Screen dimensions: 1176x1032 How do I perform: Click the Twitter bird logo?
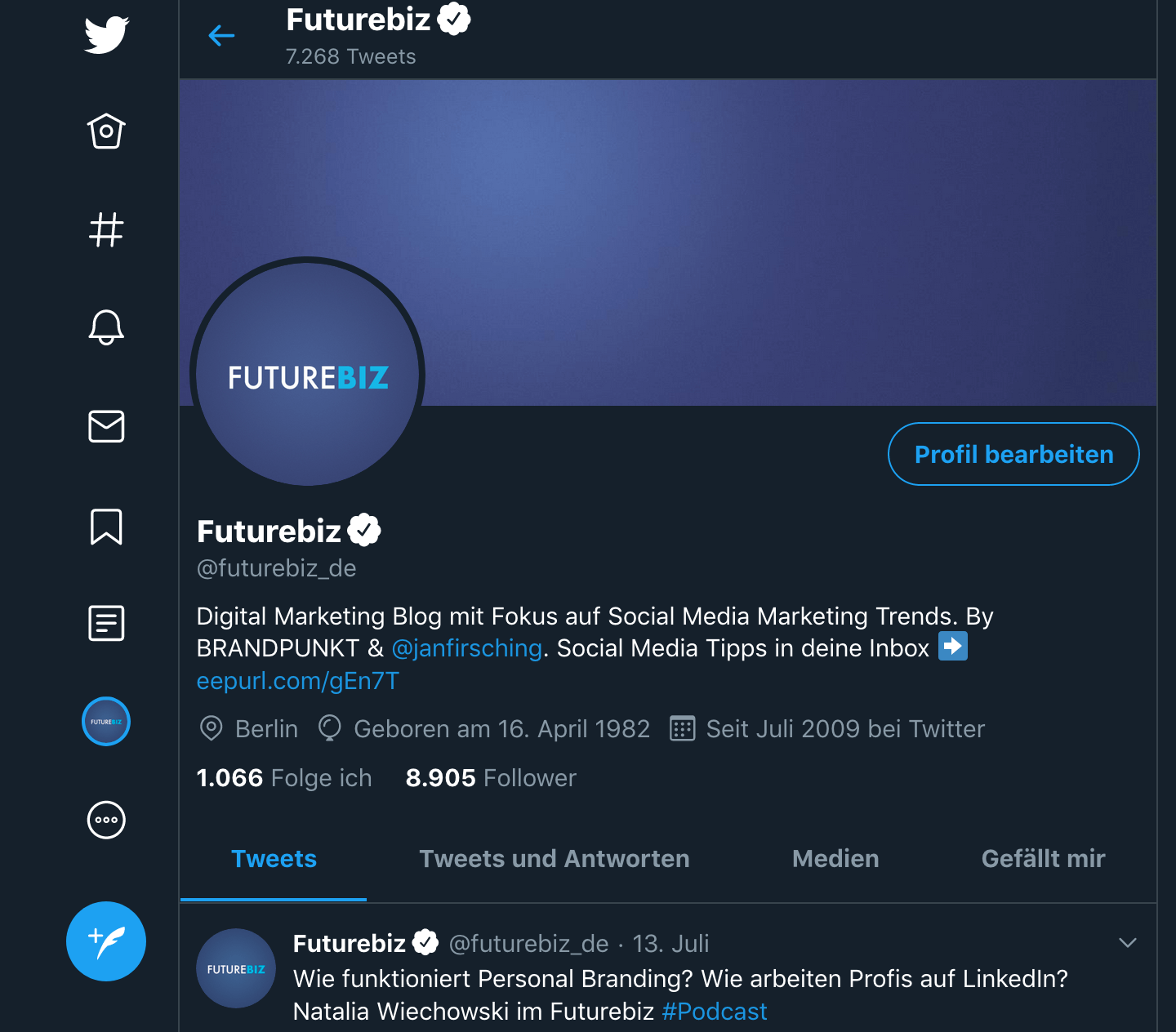[106, 34]
